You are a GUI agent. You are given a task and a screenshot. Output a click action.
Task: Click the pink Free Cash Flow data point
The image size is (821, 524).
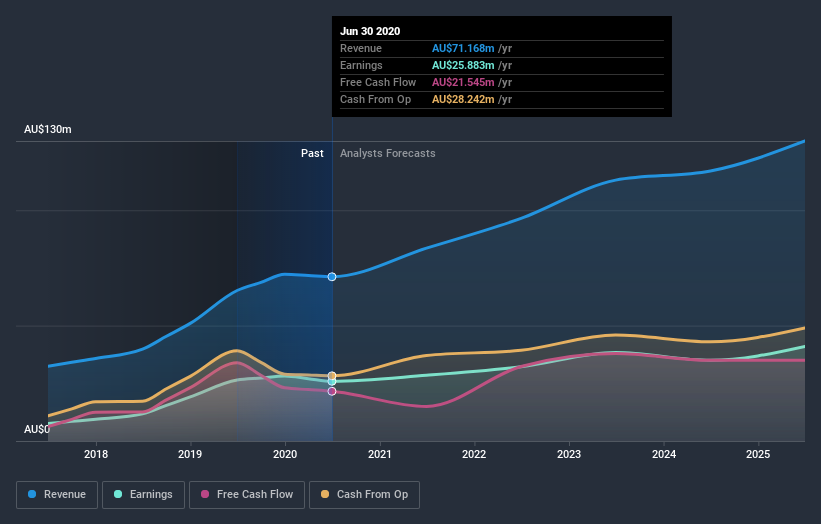point(332,392)
